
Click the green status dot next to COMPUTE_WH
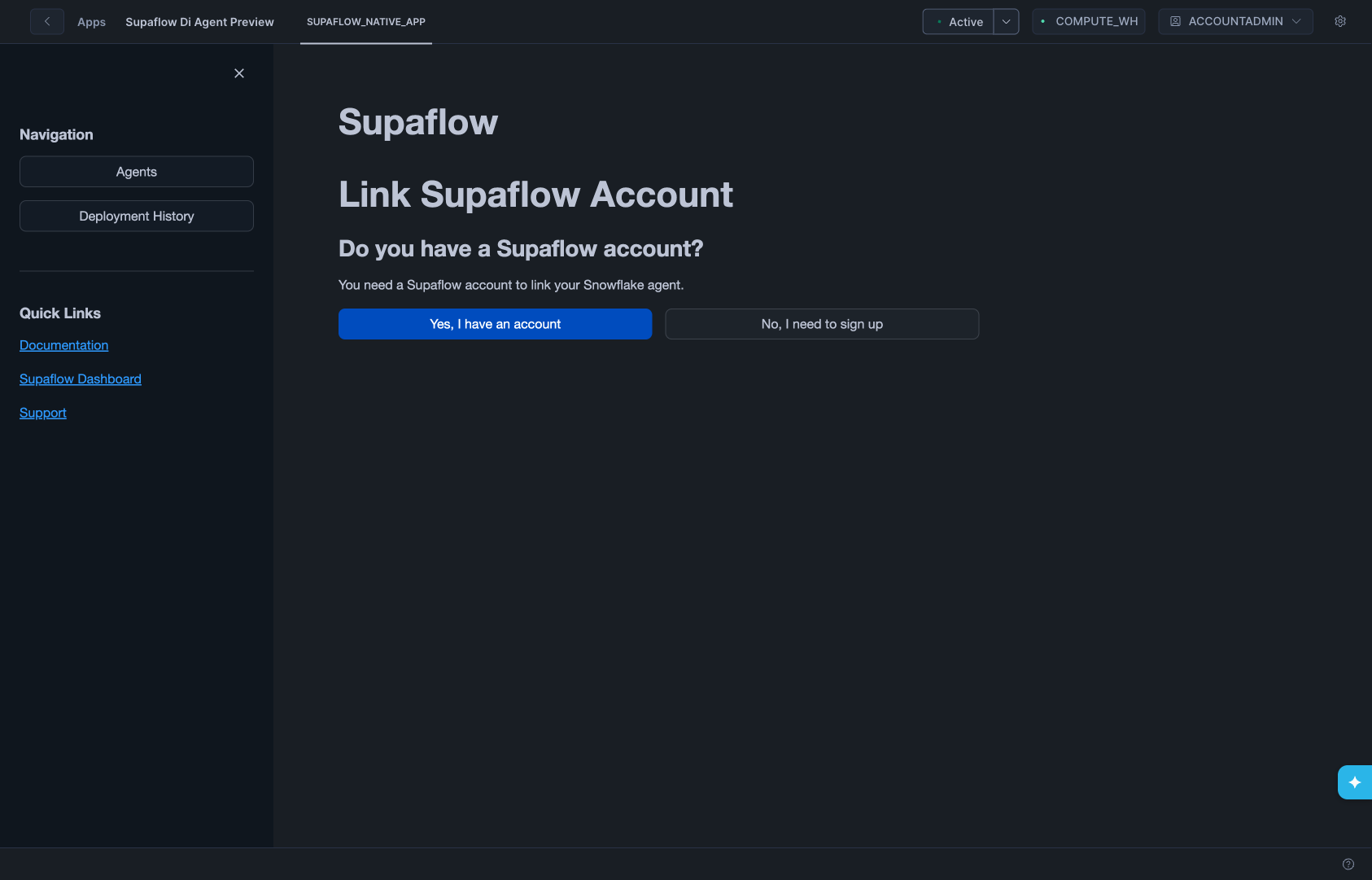click(1042, 21)
